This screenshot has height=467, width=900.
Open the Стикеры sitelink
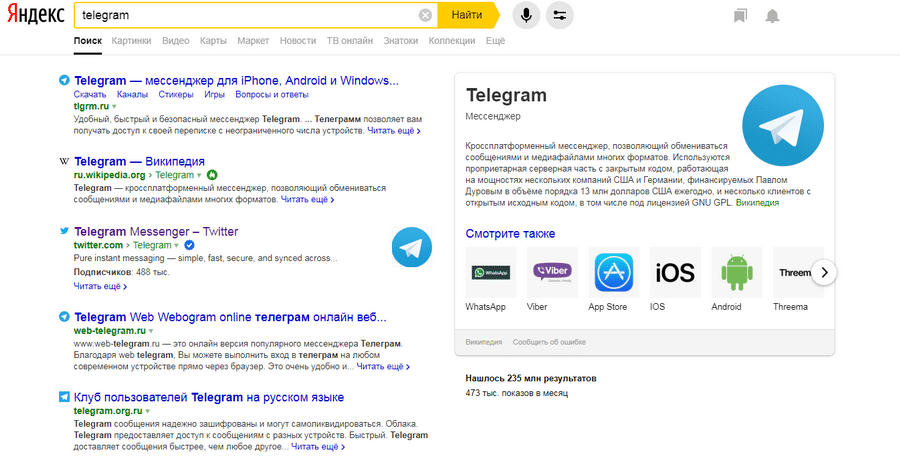176,94
